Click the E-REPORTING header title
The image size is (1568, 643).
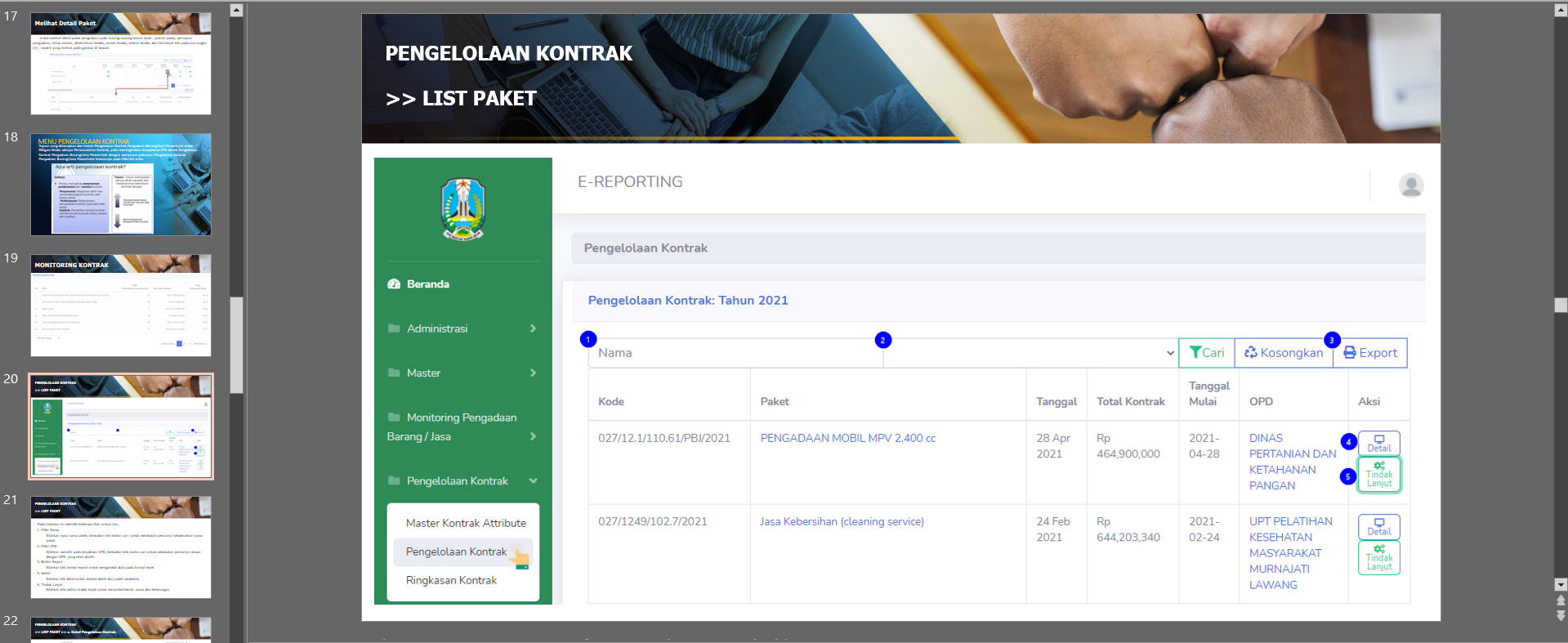click(x=630, y=182)
